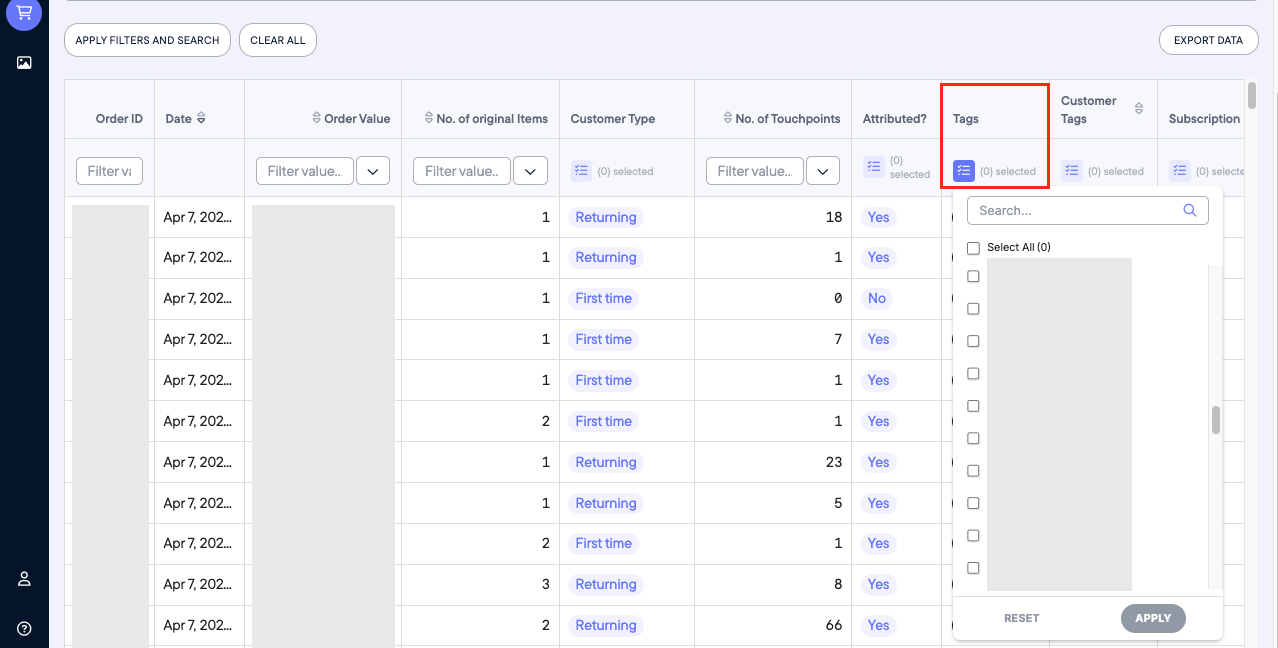Viewport: 1278px width, 648px height.
Task: Open the user profile icon in sidebar
Action: (x=24, y=579)
